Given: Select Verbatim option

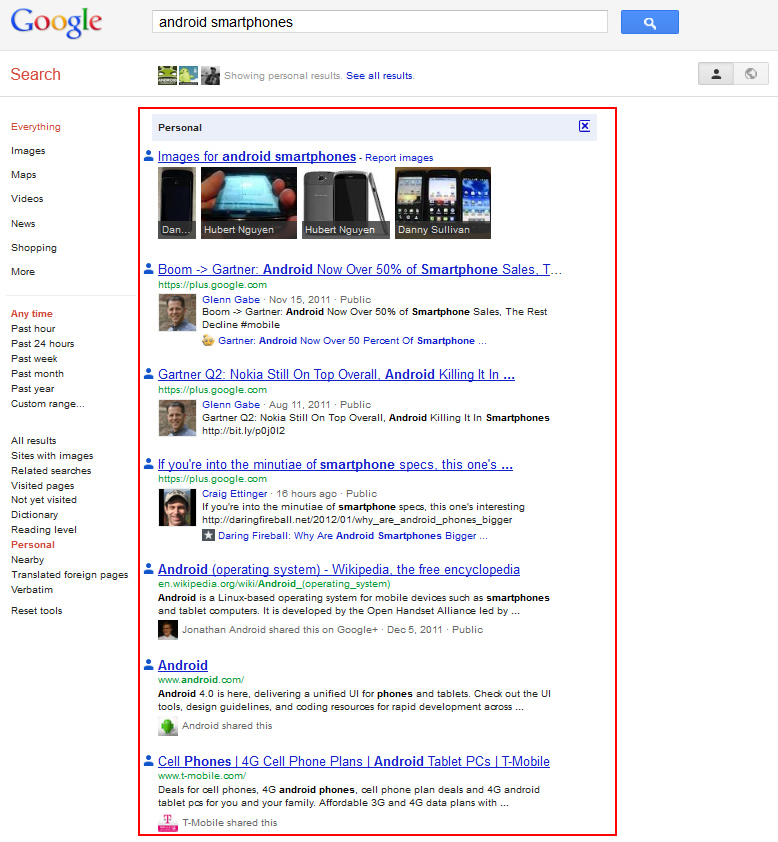Looking at the screenshot, I should [x=32, y=590].
